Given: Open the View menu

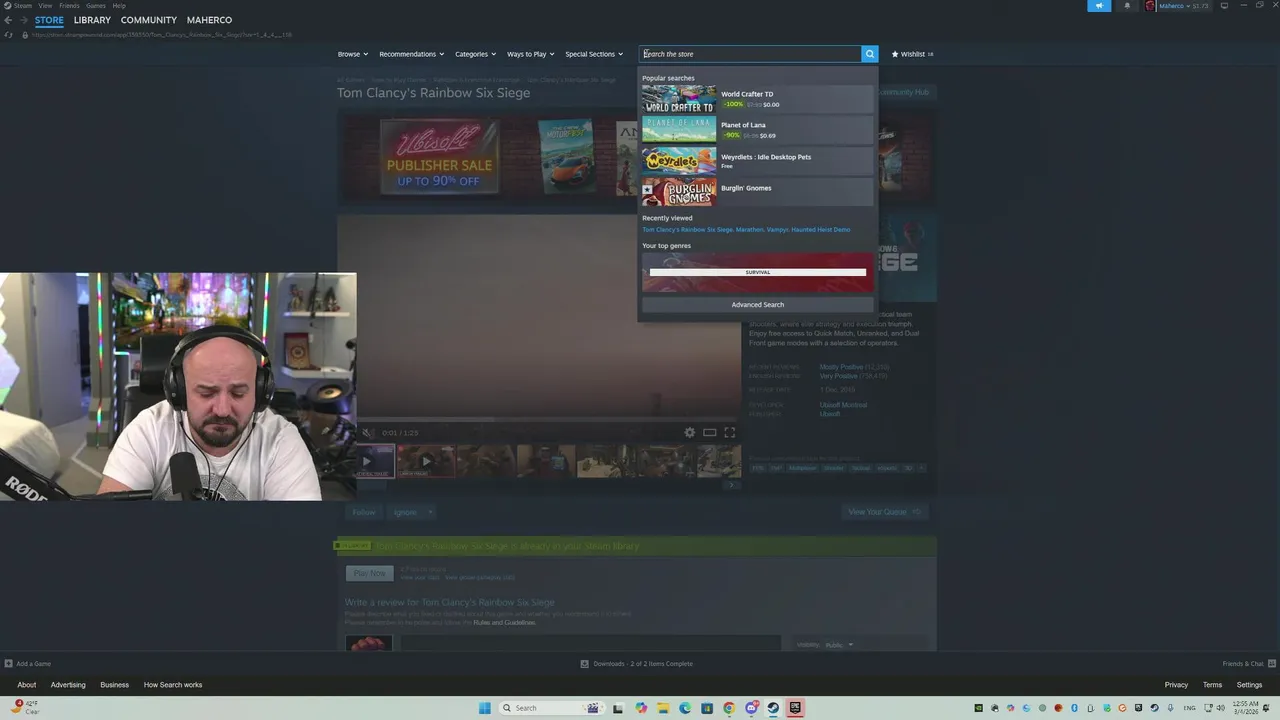Looking at the screenshot, I should pos(45,6).
